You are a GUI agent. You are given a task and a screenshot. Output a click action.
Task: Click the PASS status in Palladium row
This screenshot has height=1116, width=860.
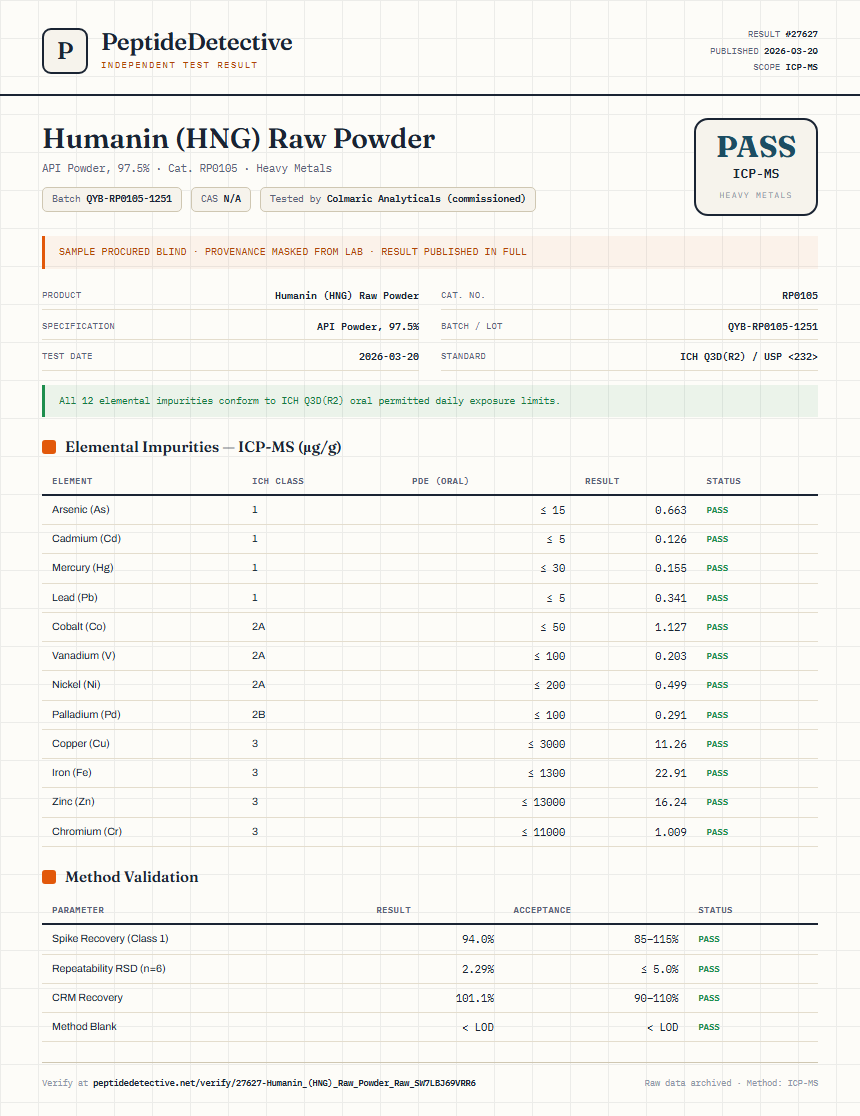(x=717, y=715)
